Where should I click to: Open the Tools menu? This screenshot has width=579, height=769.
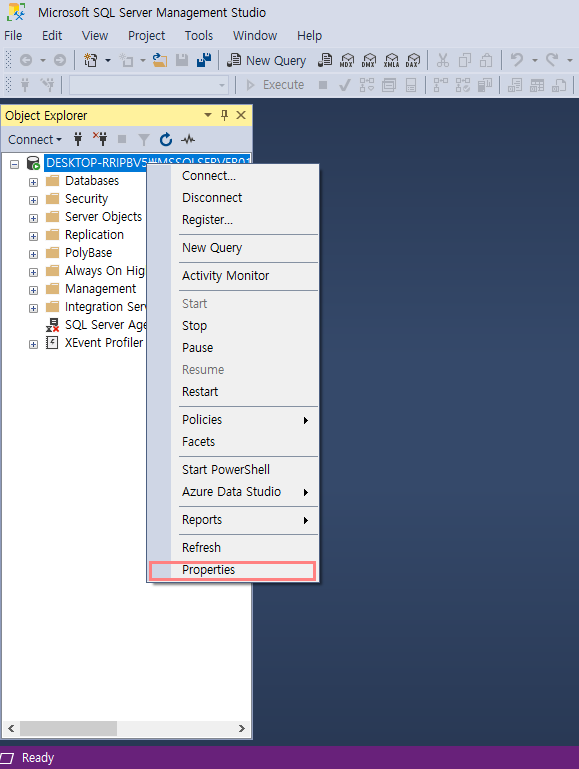pos(199,36)
